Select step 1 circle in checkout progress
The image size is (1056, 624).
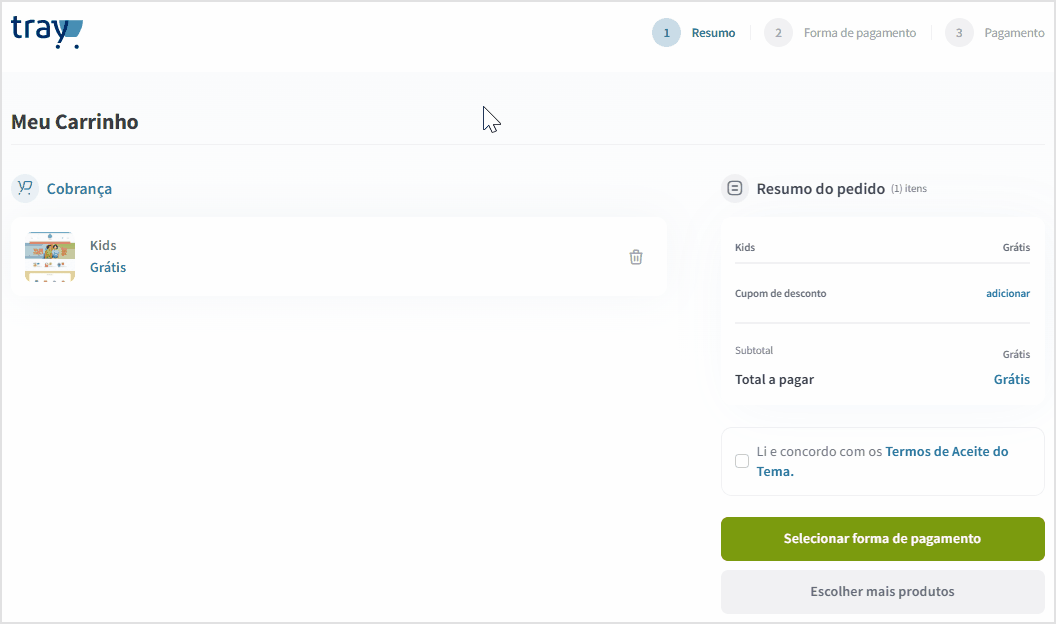666,33
